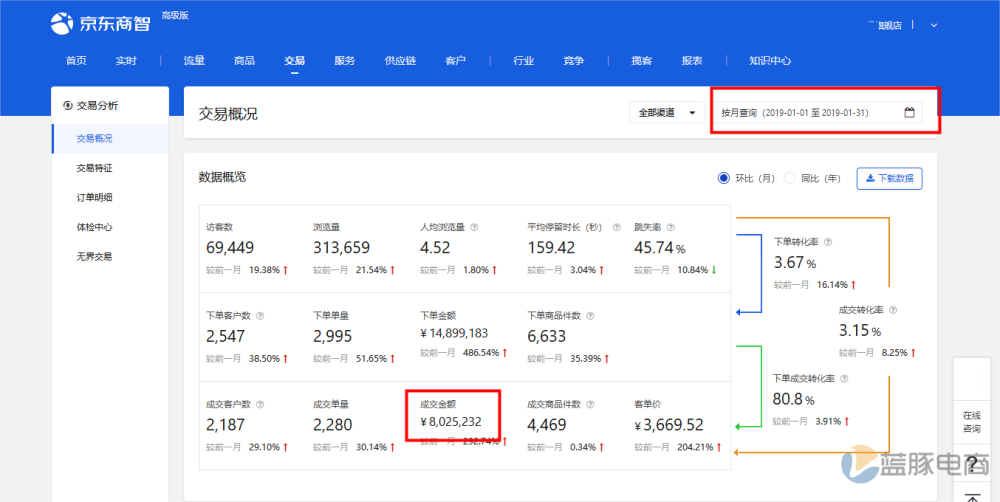Click the 成交单量 value 2,280
The height and width of the screenshot is (502, 1000).
(332, 425)
